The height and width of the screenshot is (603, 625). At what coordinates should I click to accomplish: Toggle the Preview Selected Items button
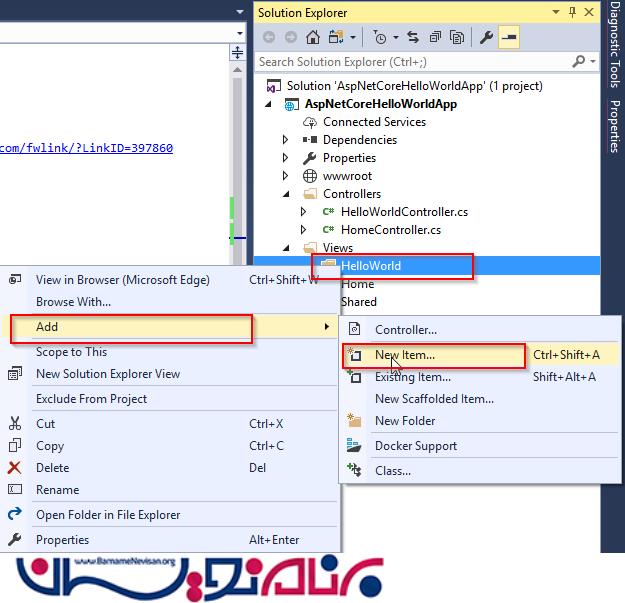tap(509, 38)
